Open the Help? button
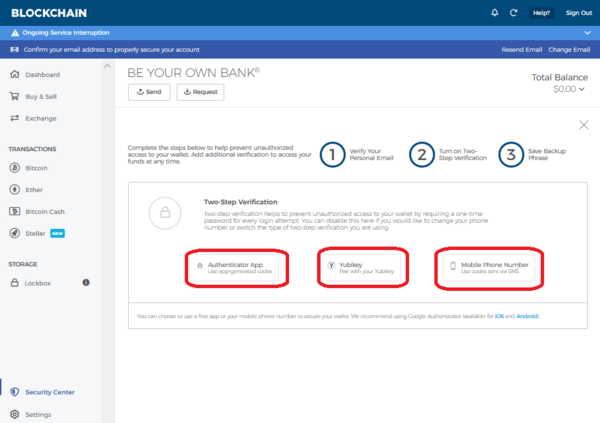The width and height of the screenshot is (600, 423). 541,13
